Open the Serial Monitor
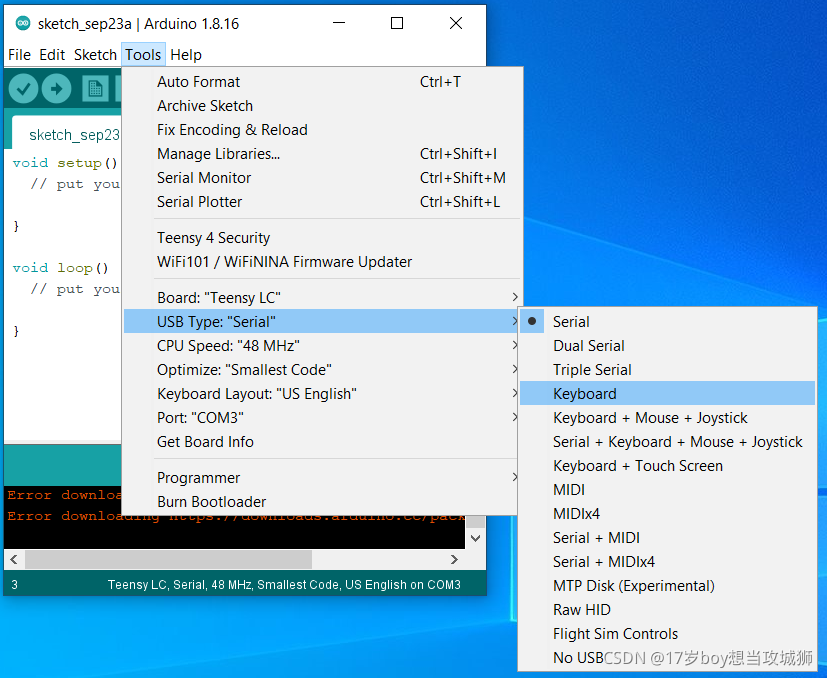The image size is (827, 678). [x=323, y=178]
